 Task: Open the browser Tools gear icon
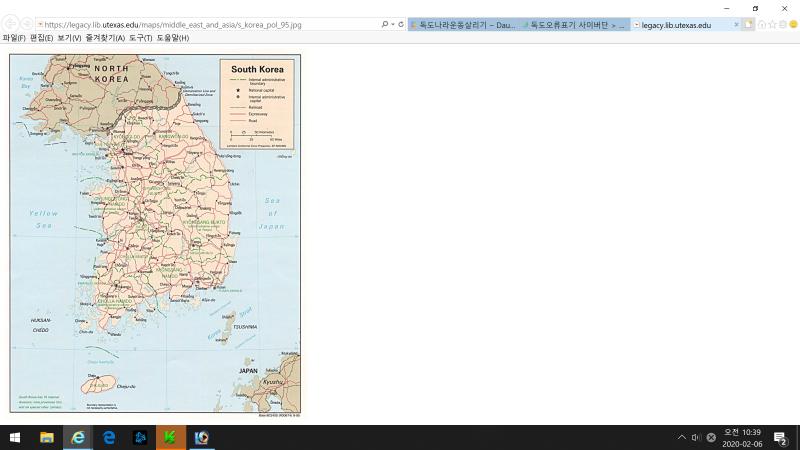pyautogui.click(x=785, y=24)
